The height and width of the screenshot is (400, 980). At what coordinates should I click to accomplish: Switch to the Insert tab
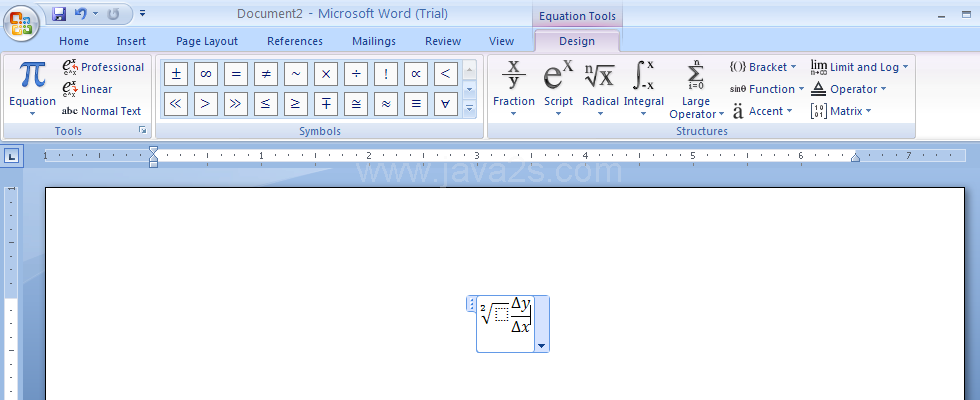coord(131,41)
